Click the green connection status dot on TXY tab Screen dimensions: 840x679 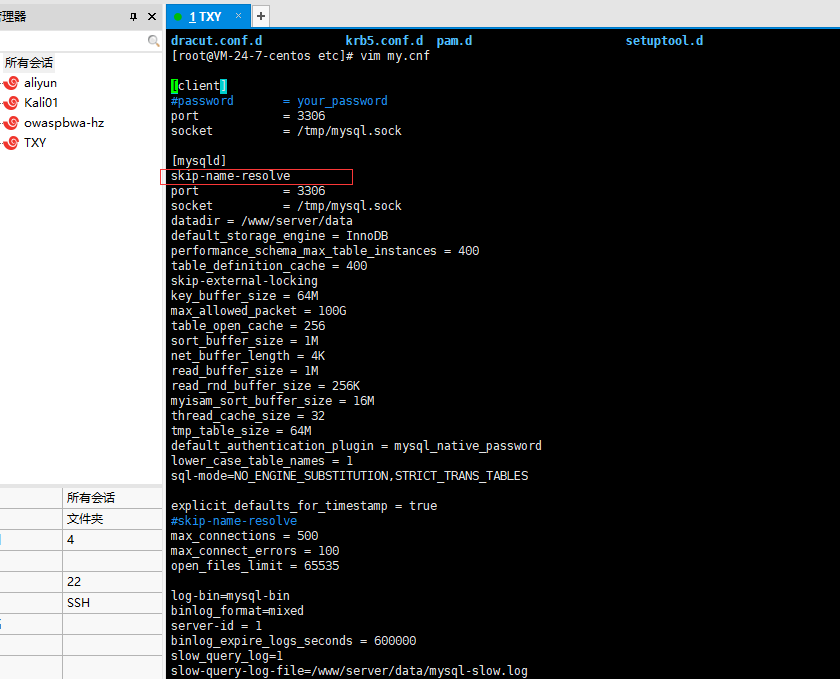(x=178, y=17)
